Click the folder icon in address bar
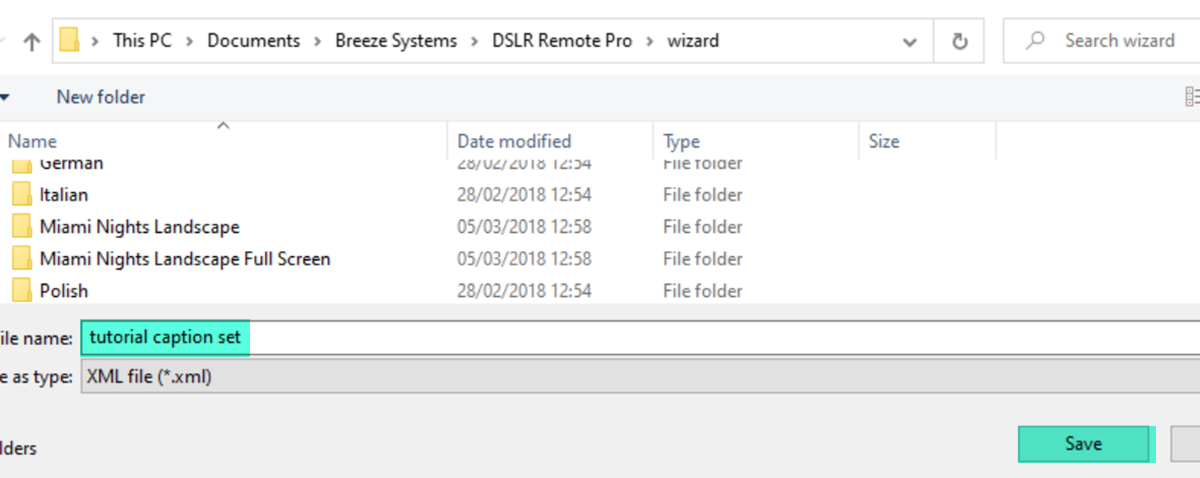Screen dimensions: 1200x478 click(69, 40)
